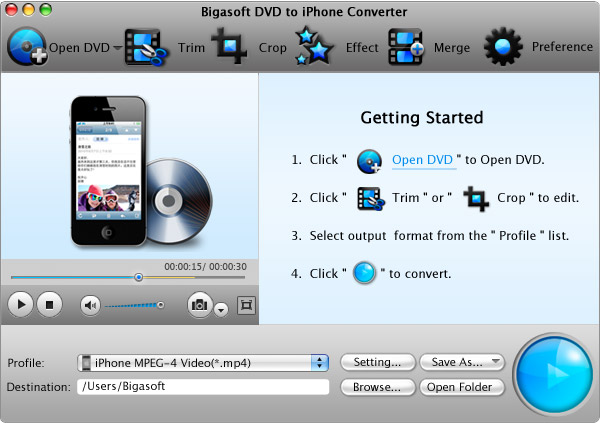
Task: Click the iPhone icon in Profile field
Action: [x=86, y=363]
